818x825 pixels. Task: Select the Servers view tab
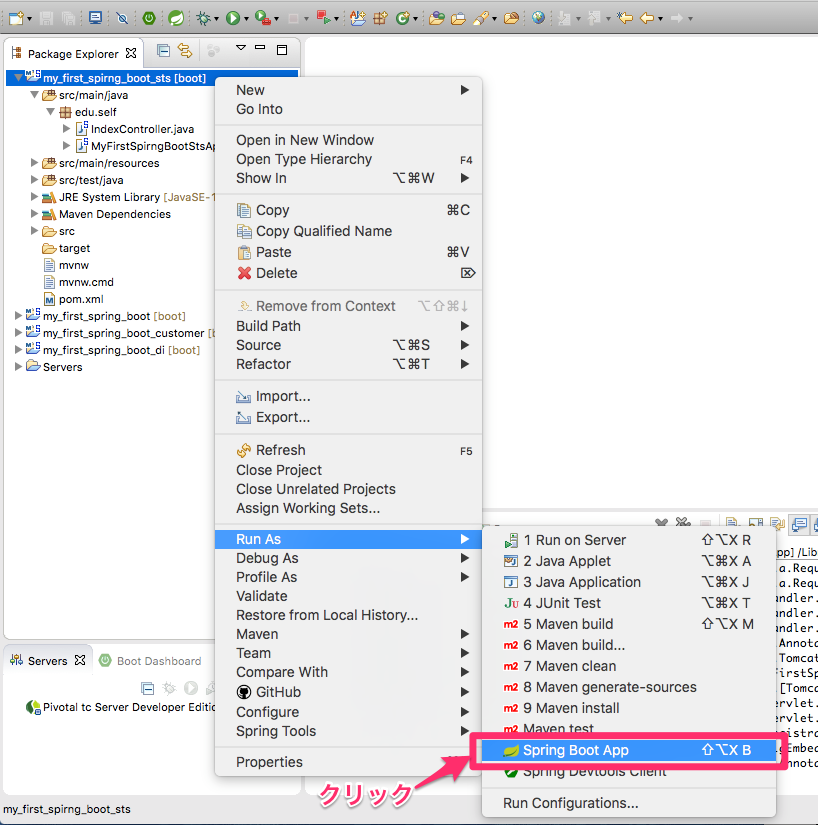47,660
